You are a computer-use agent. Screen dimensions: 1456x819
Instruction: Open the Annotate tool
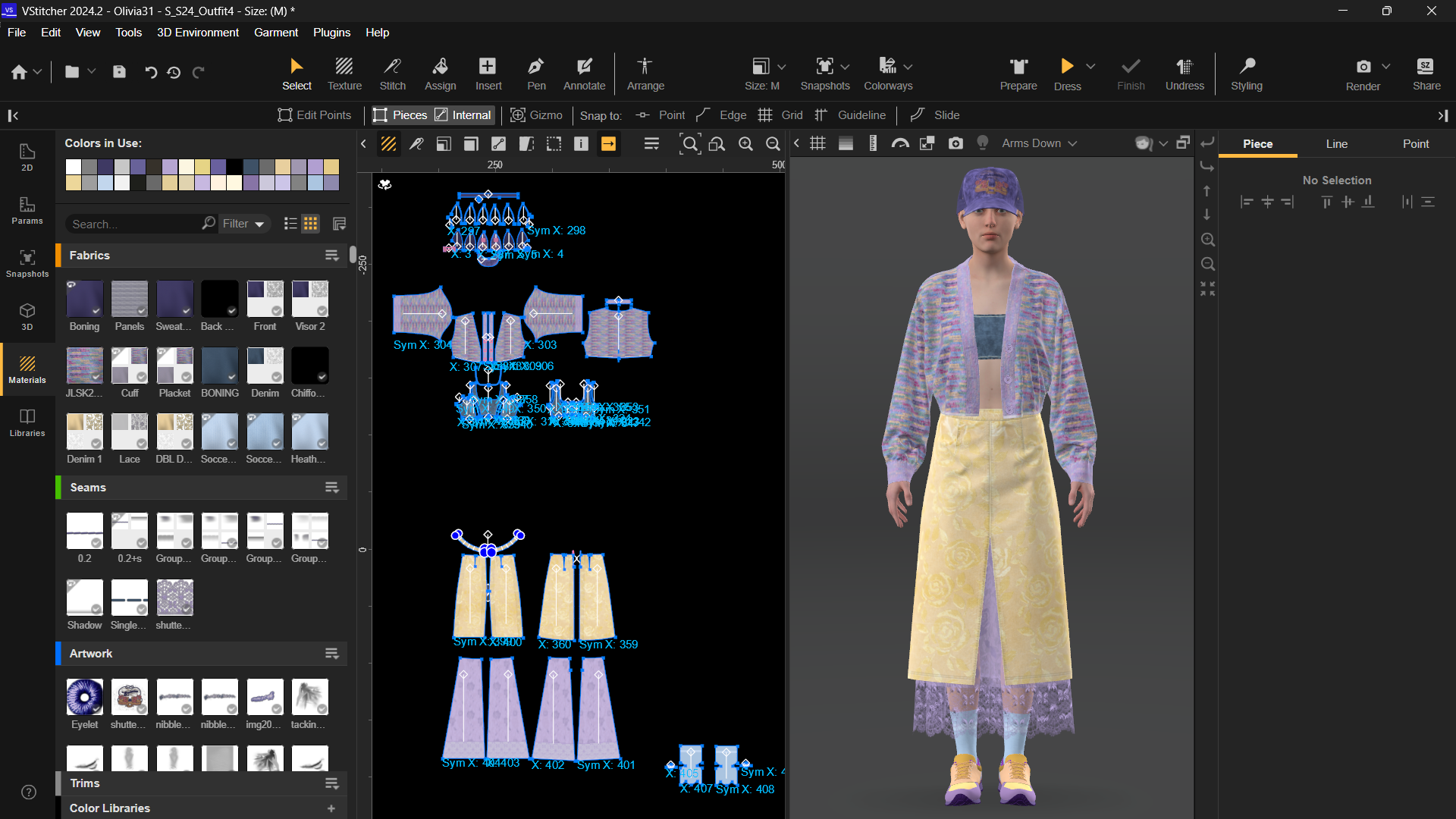[583, 74]
